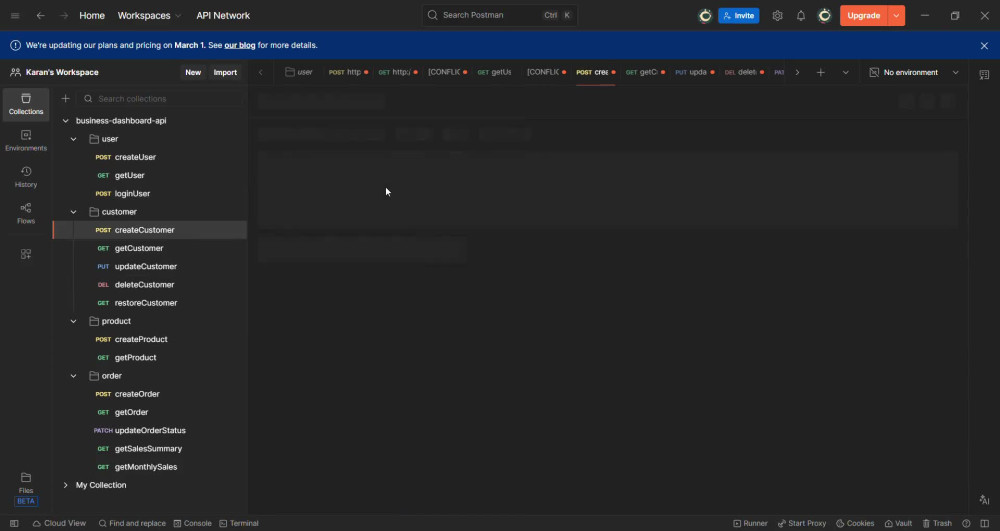This screenshot has width=1000, height=531.
Task: Open the Console
Action: coord(193,523)
